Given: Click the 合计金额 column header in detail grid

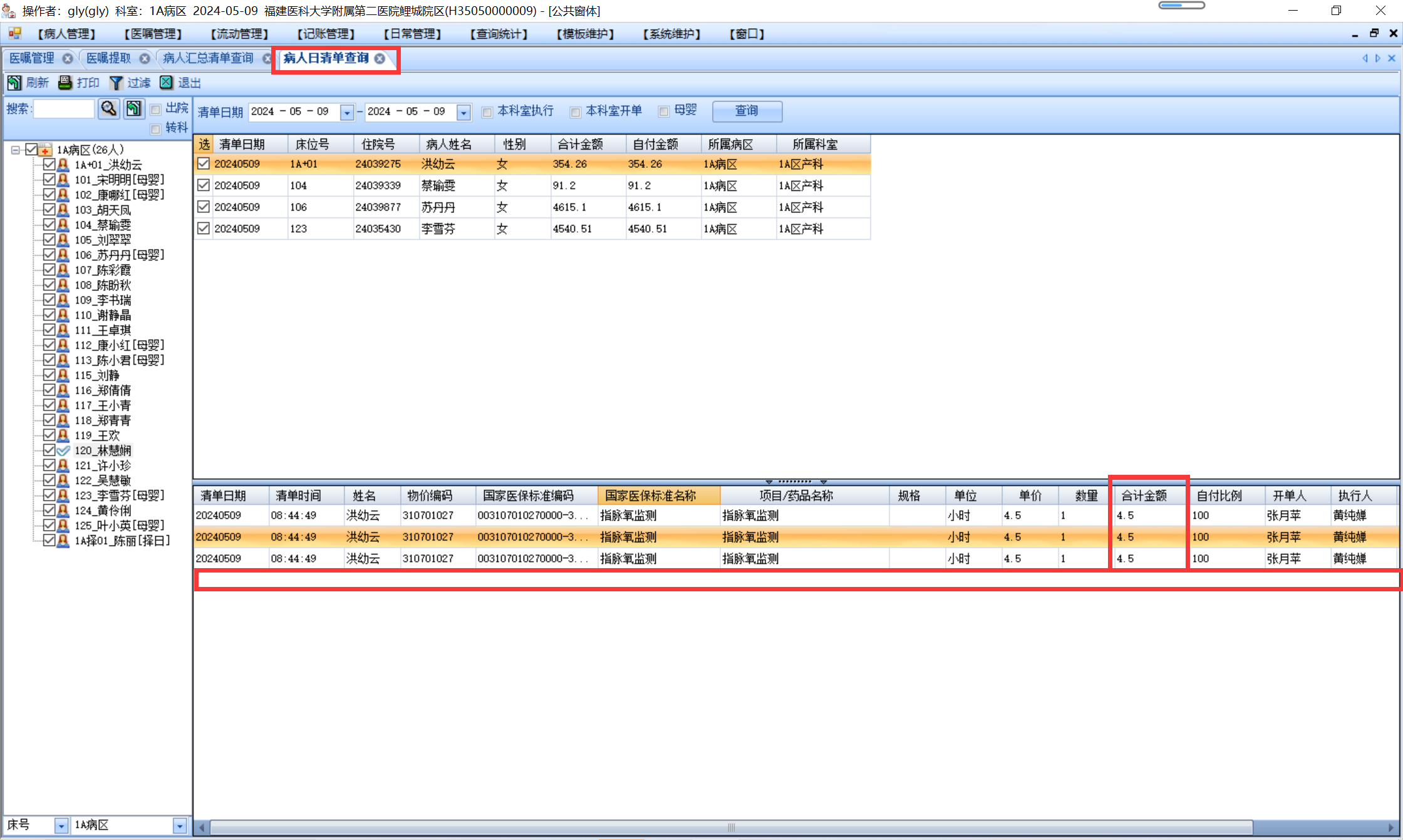Looking at the screenshot, I should tap(1144, 495).
